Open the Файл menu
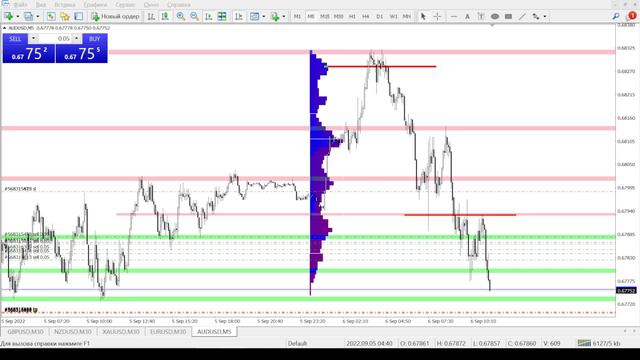 pos(20,4)
